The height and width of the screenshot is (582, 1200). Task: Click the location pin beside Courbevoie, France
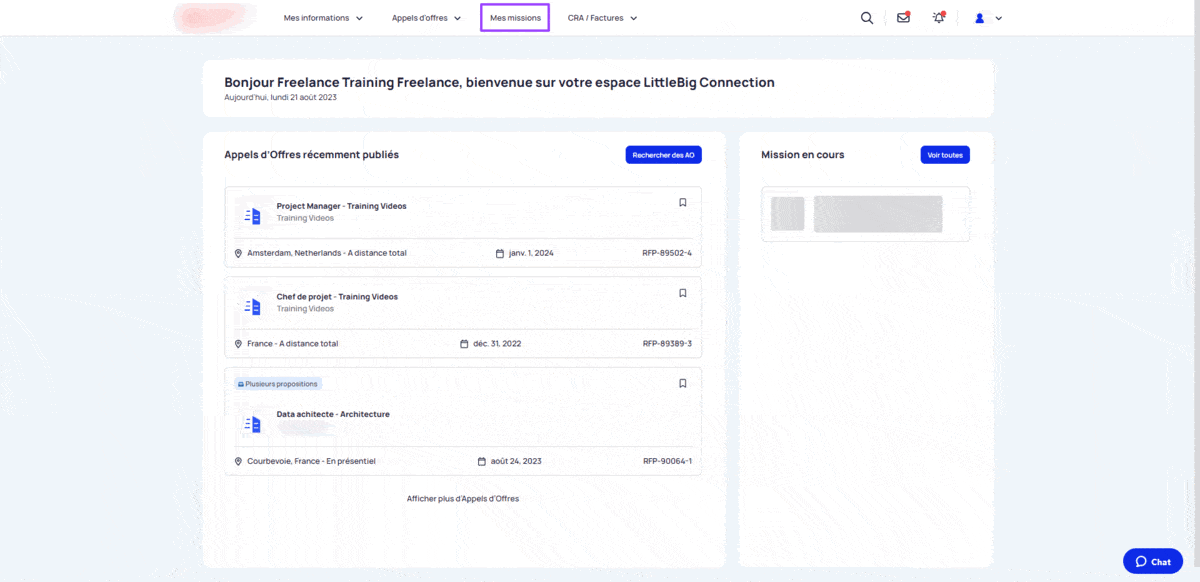point(238,461)
